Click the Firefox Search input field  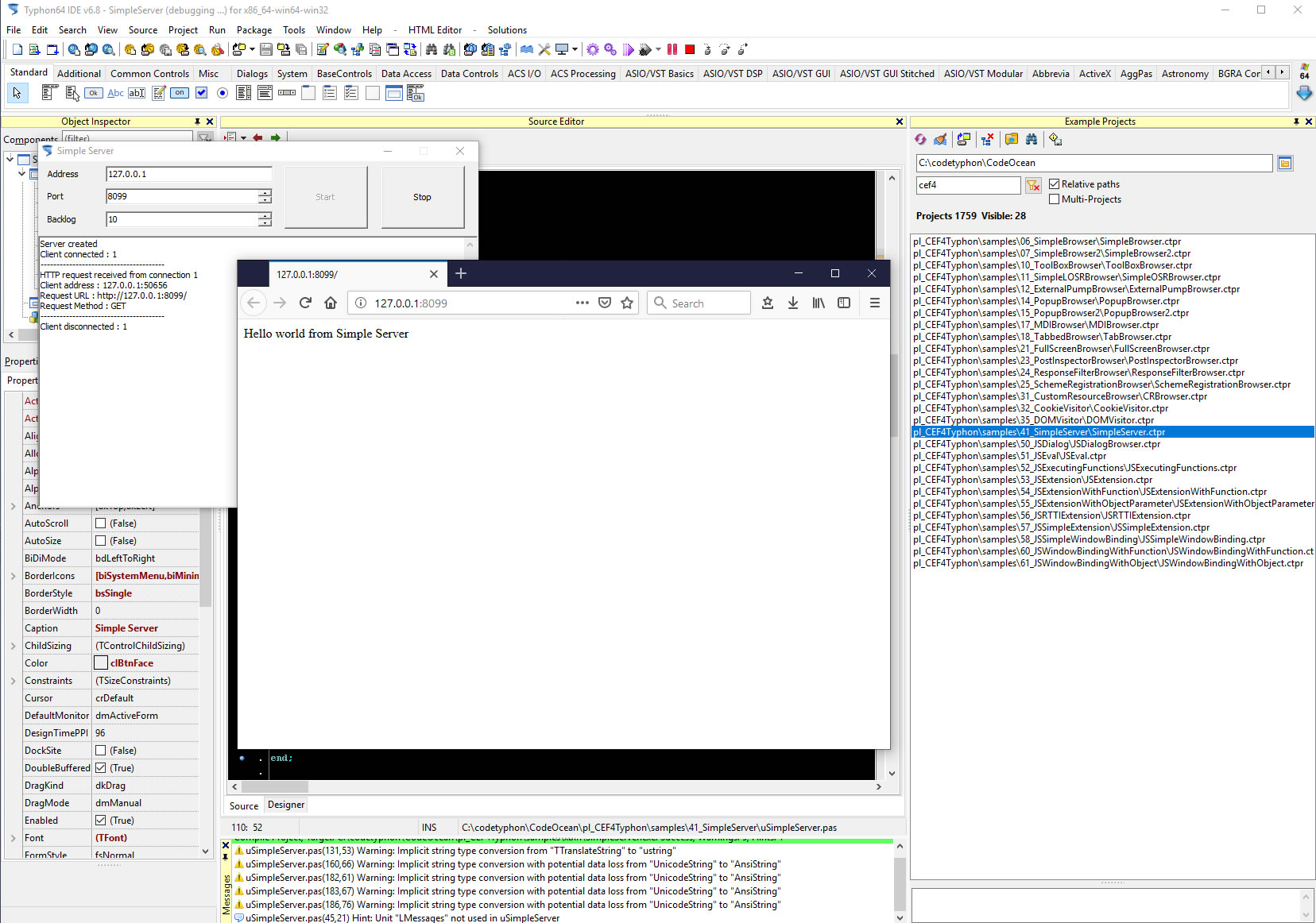(699, 303)
